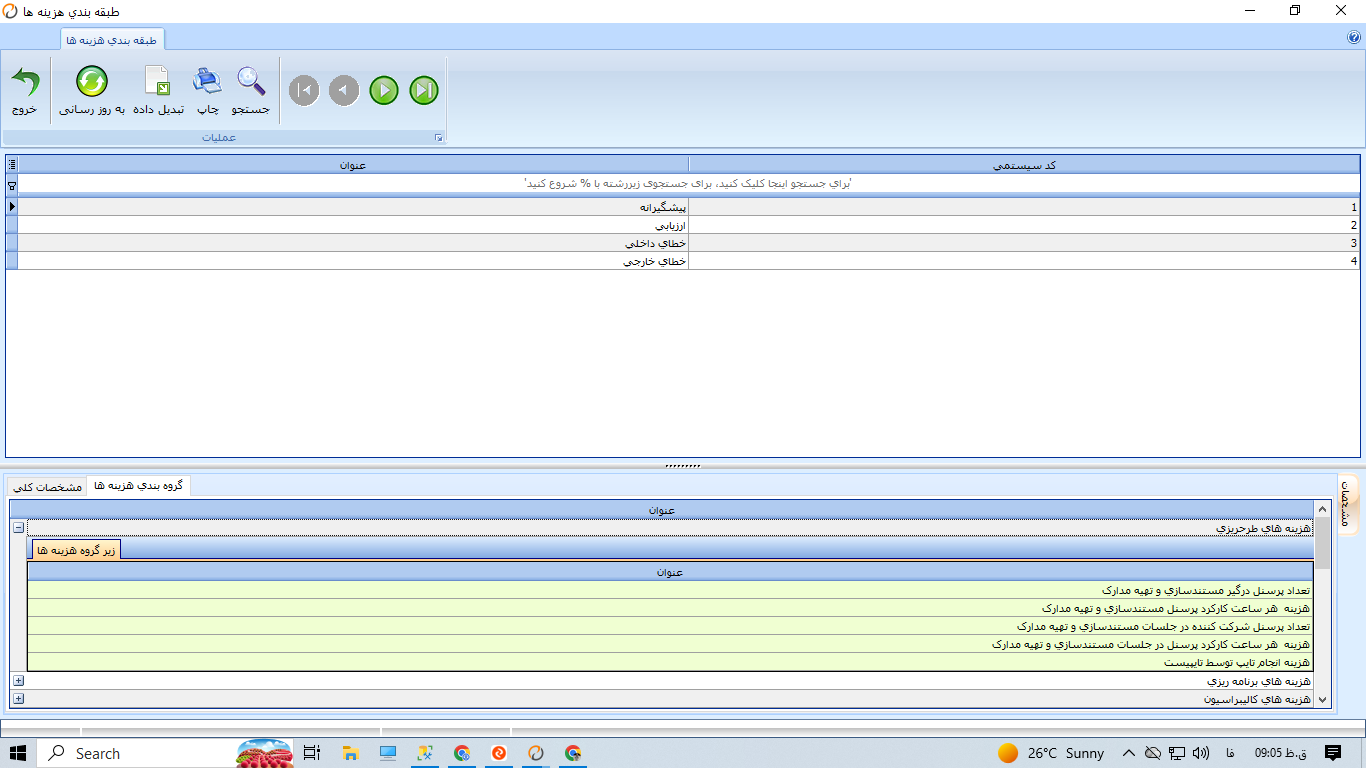
Task: Select the پیشگیرانه row
Action: point(689,207)
